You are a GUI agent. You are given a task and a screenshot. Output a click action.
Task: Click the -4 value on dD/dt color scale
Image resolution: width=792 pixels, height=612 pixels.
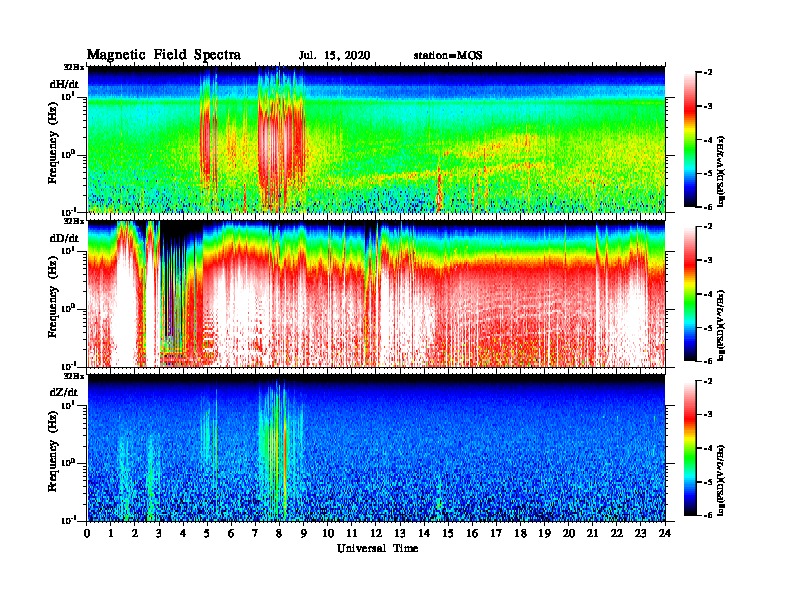pos(707,294)
